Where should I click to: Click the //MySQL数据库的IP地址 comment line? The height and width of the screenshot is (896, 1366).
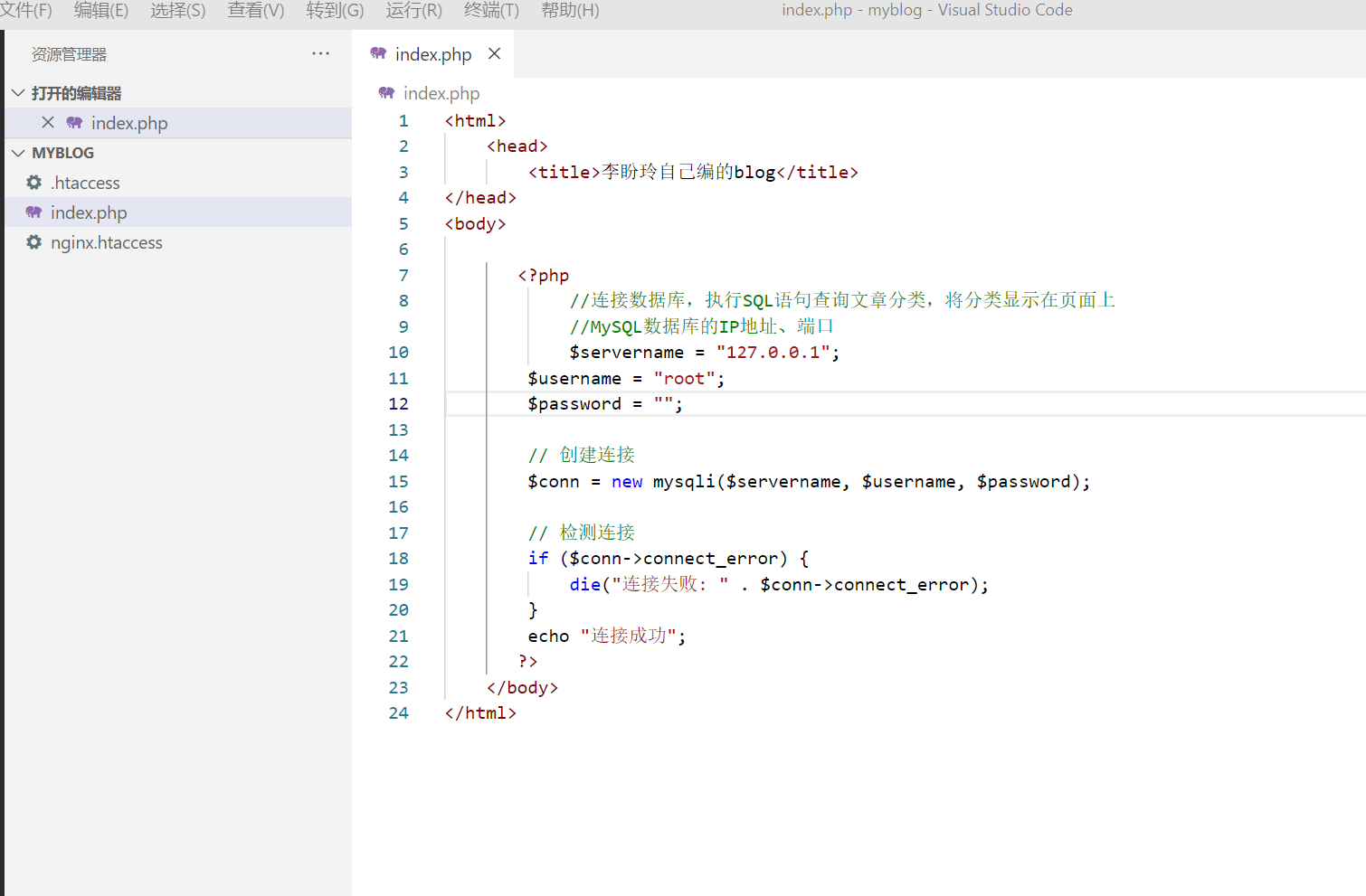701,326
